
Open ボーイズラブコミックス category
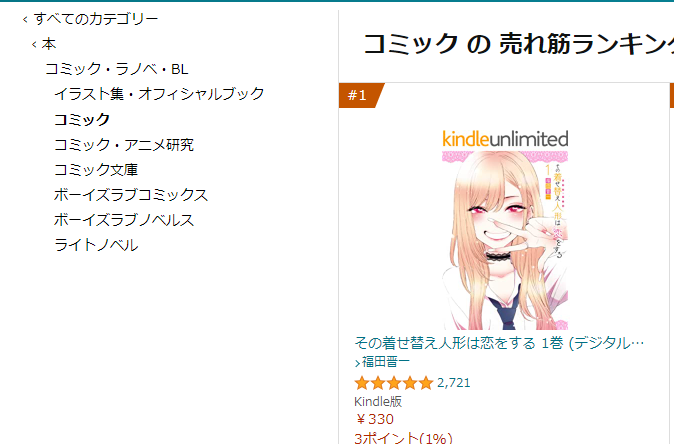tap(131, 195)
